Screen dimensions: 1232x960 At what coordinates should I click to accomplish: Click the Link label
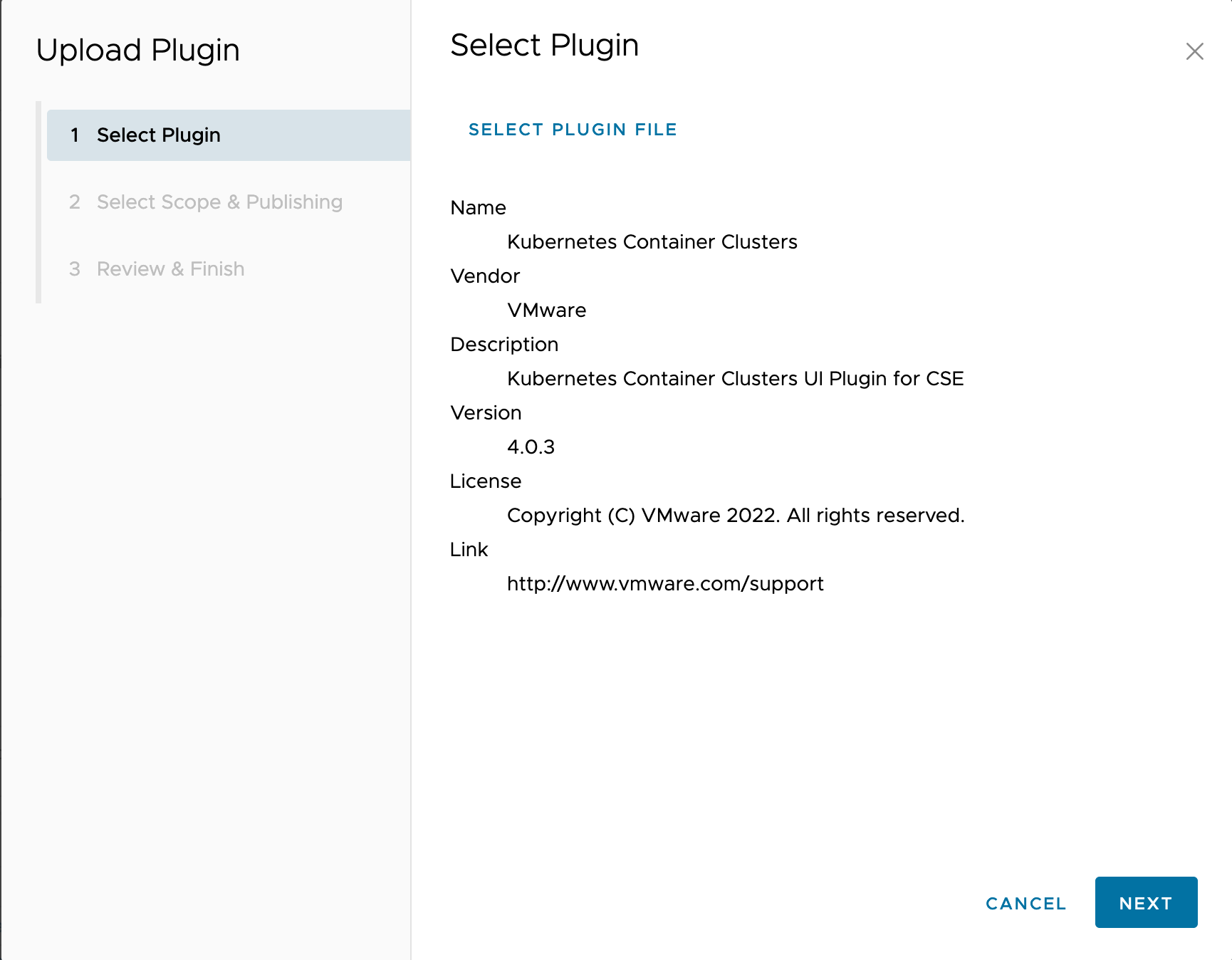tap(469, 550)
